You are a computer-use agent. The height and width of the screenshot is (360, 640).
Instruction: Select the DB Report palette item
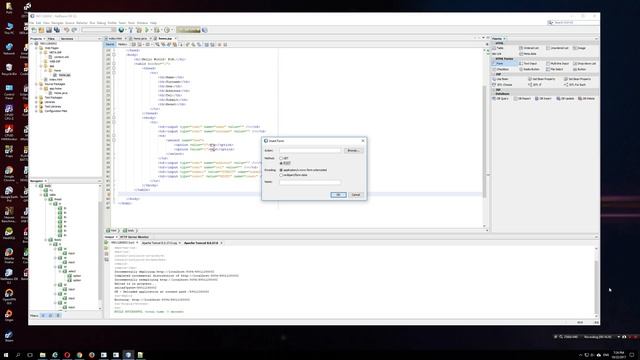[523, 99]
